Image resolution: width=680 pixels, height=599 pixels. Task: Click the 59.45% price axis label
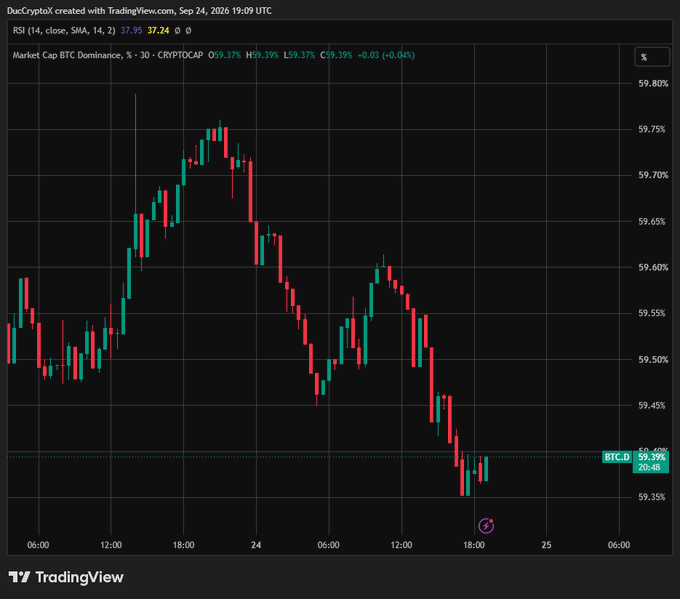652,406
